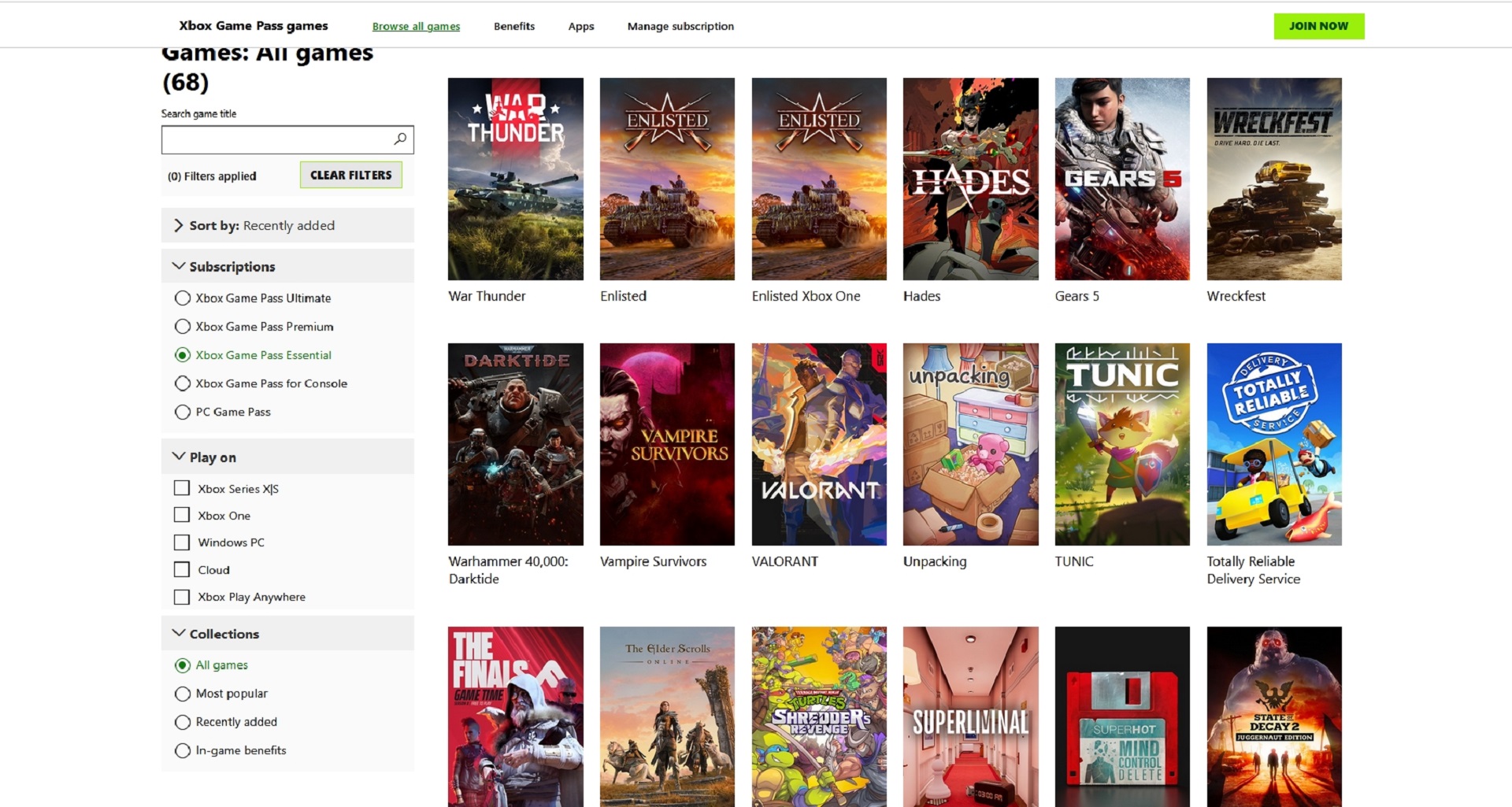This screenshot has height=807, width=1512.
Task: Check the Windows PC filter
Action: [182, 542]
